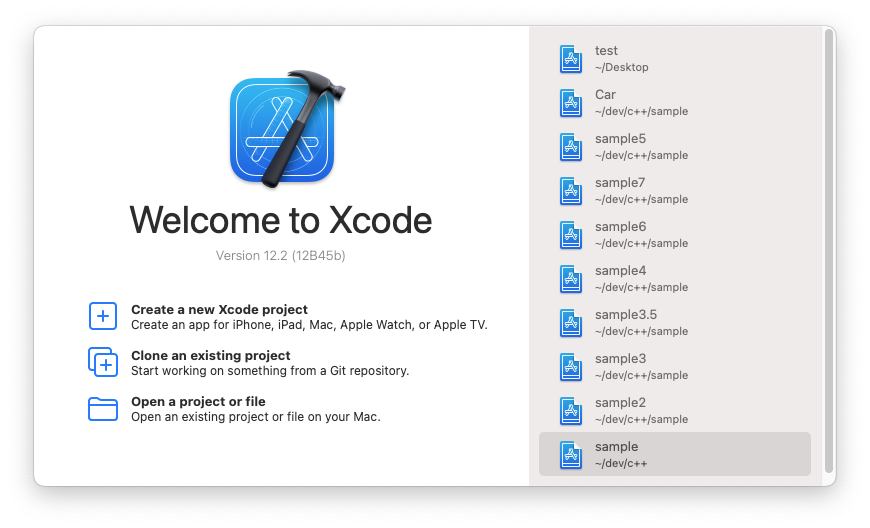The image size is (870, 528).
Task: Click the project icon beside sample6
Action: coord(571,235)
